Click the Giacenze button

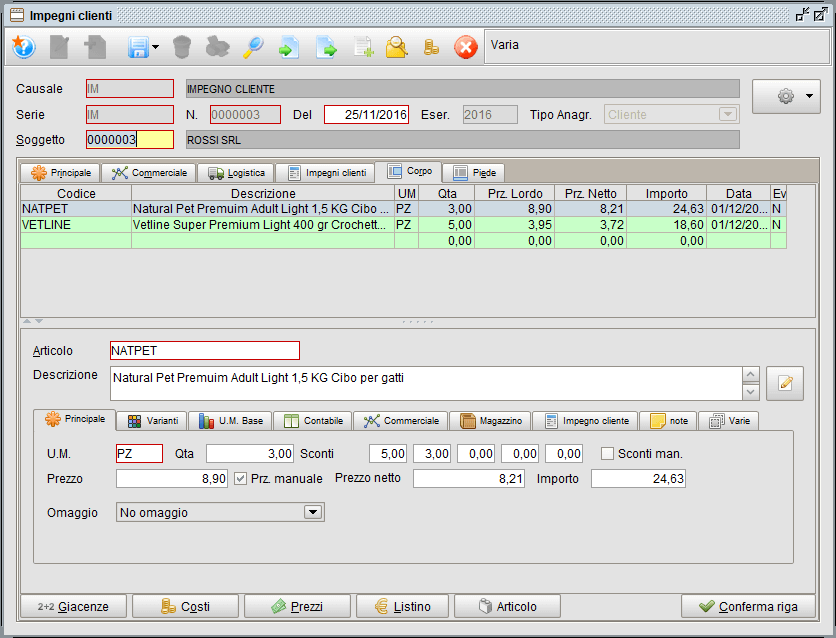66,606
